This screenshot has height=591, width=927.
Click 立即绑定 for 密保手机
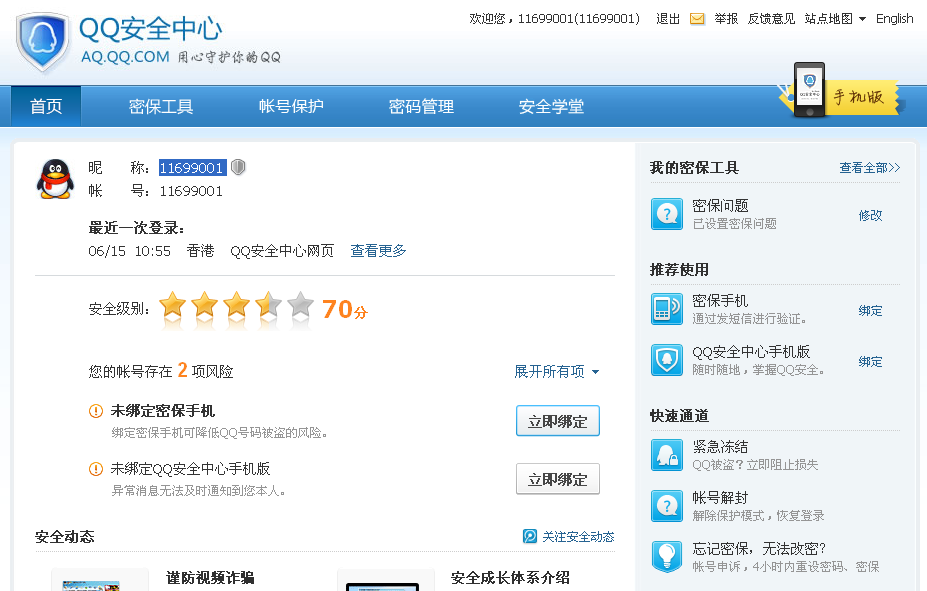pyautogui.click(x=558, y=421)
